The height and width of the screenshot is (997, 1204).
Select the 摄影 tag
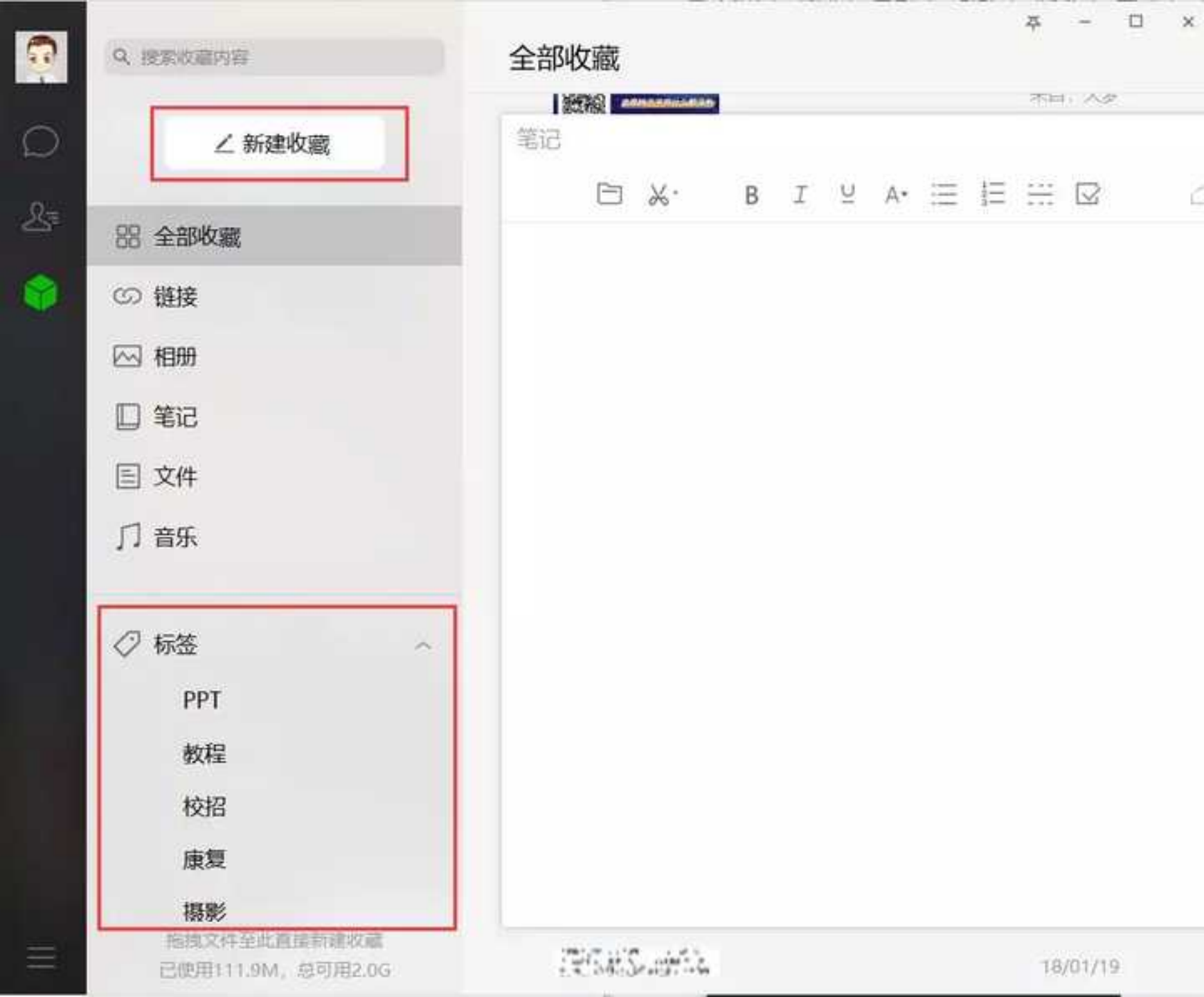(204, 911)
